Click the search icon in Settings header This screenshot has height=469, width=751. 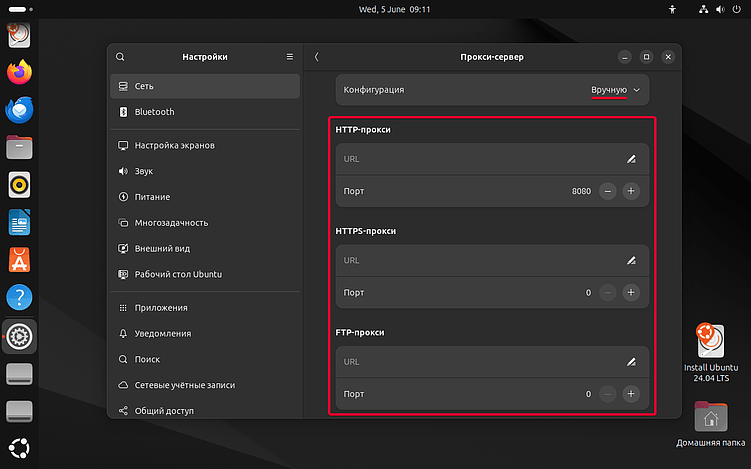point(121,57)
